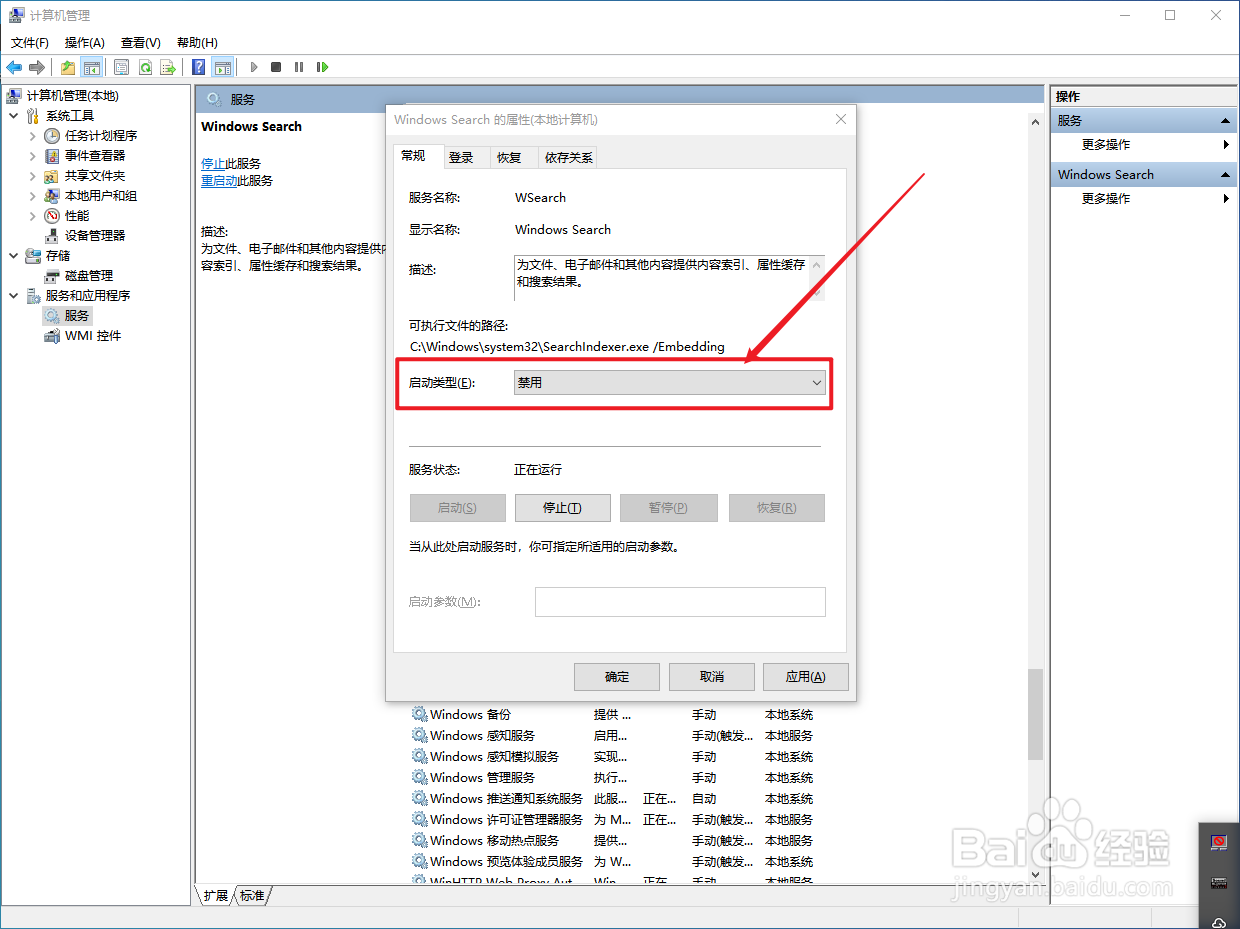
Task: Click the Start service play icon
Action: tap(254, 67)
